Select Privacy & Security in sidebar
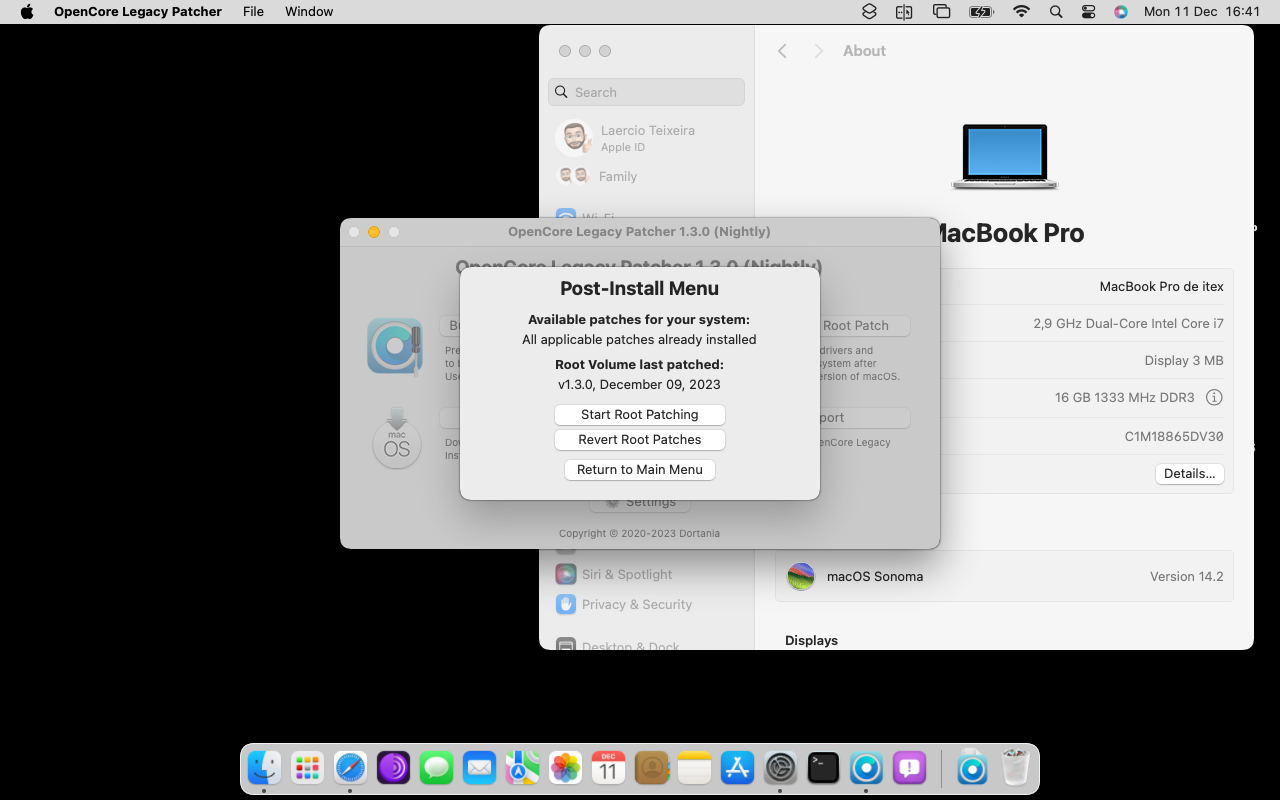This screenshot has width=1280, height=800. [x=646, y=604]
